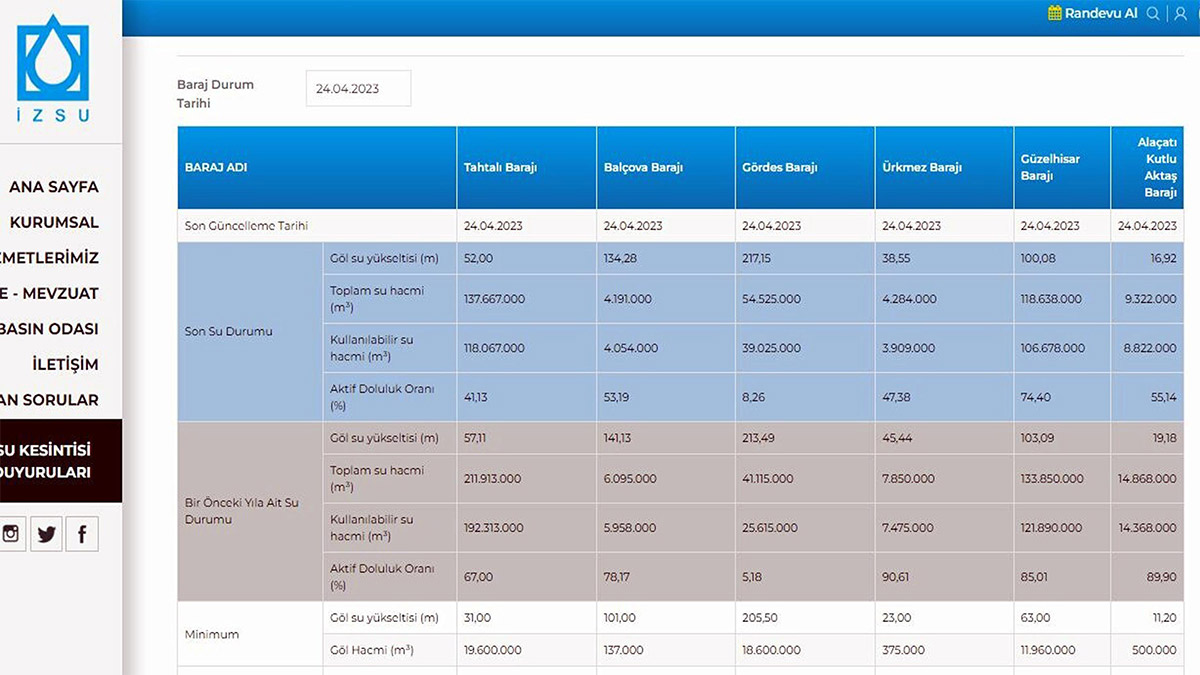The width and height of the screenshot is (1200, 675).
Task: Select the İLETİŞİM menu item
Action: [x=64, y=364]
